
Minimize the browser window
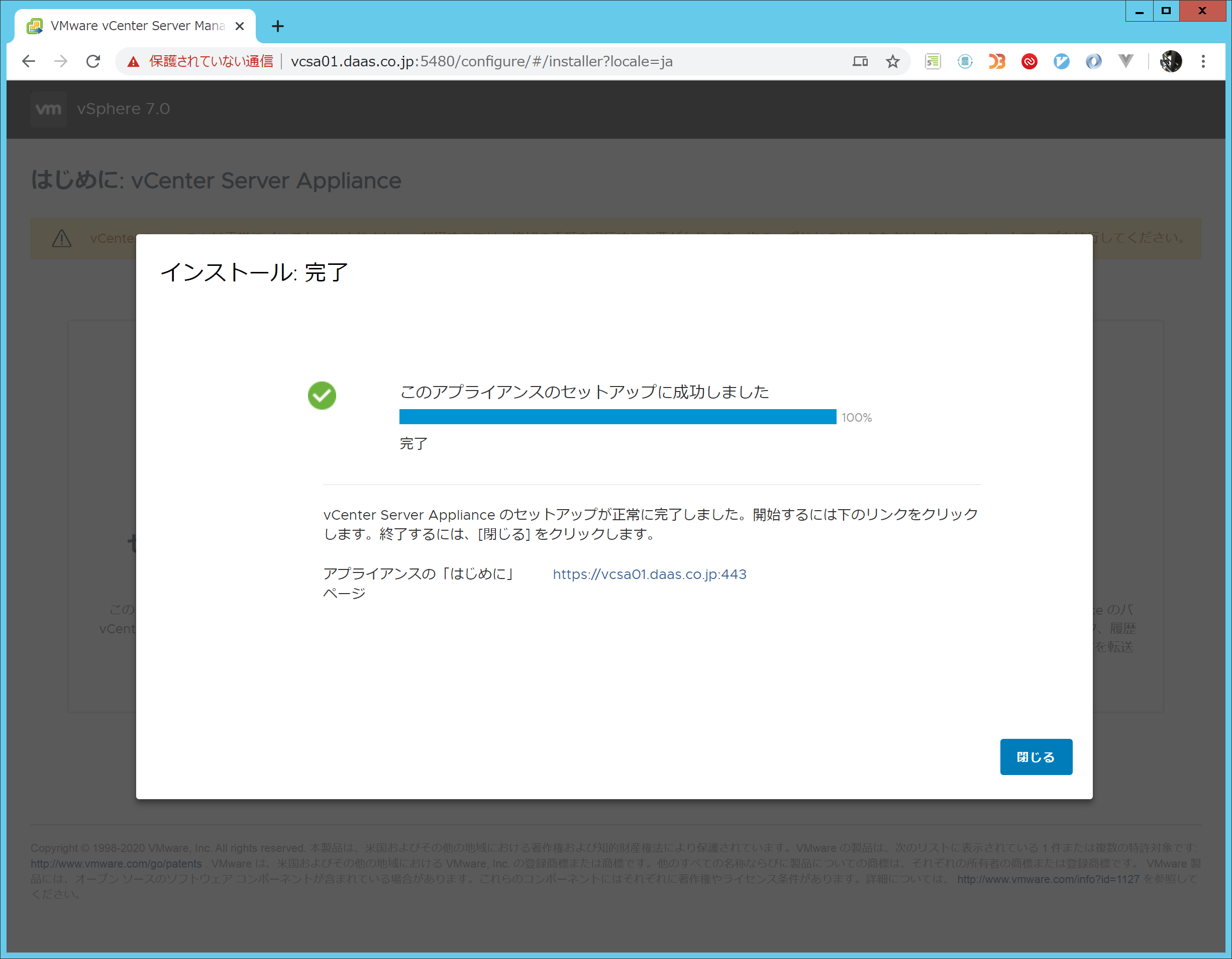coord(1140,11)
